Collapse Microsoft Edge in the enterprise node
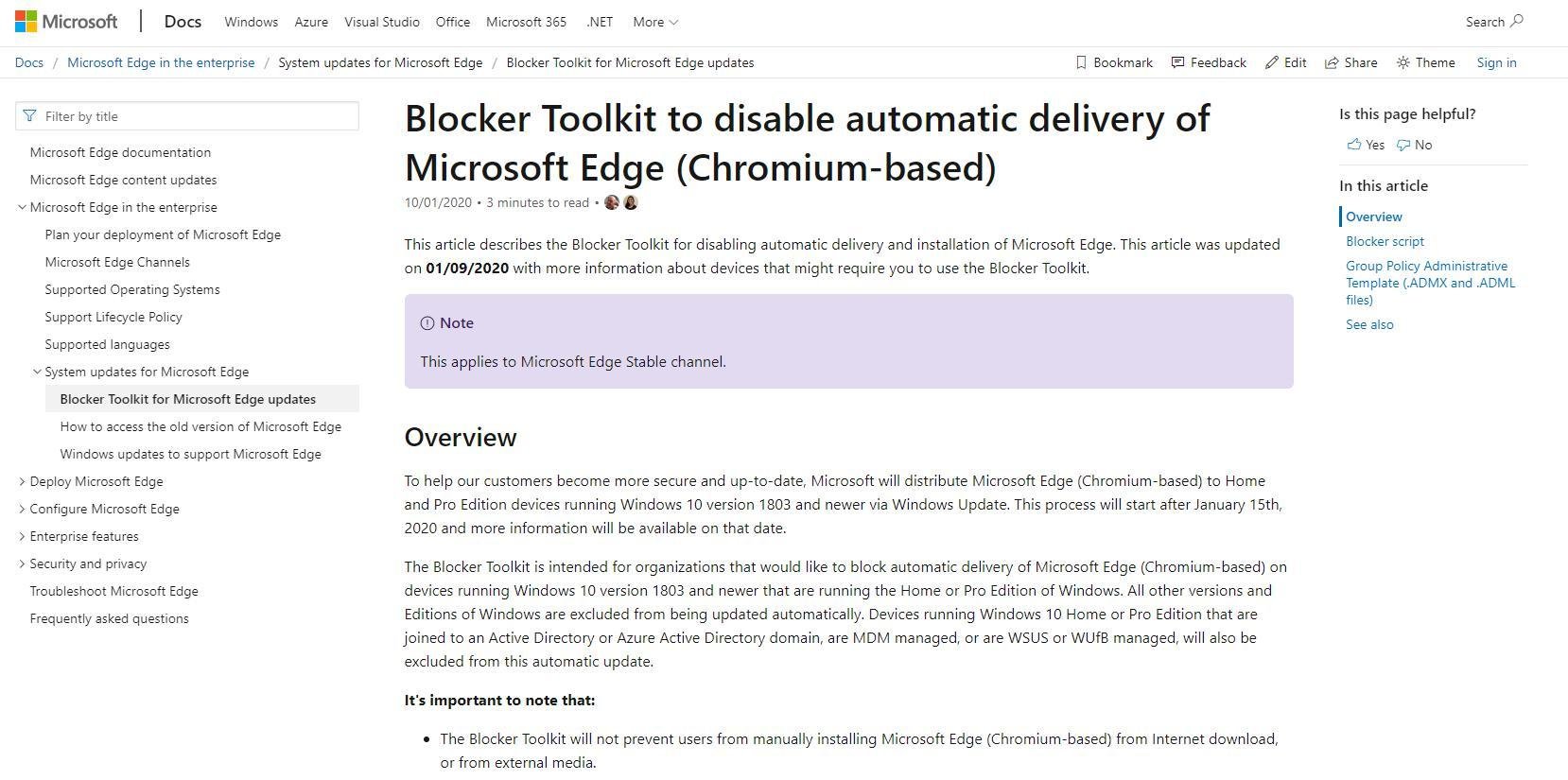 (x=22, y=207)
